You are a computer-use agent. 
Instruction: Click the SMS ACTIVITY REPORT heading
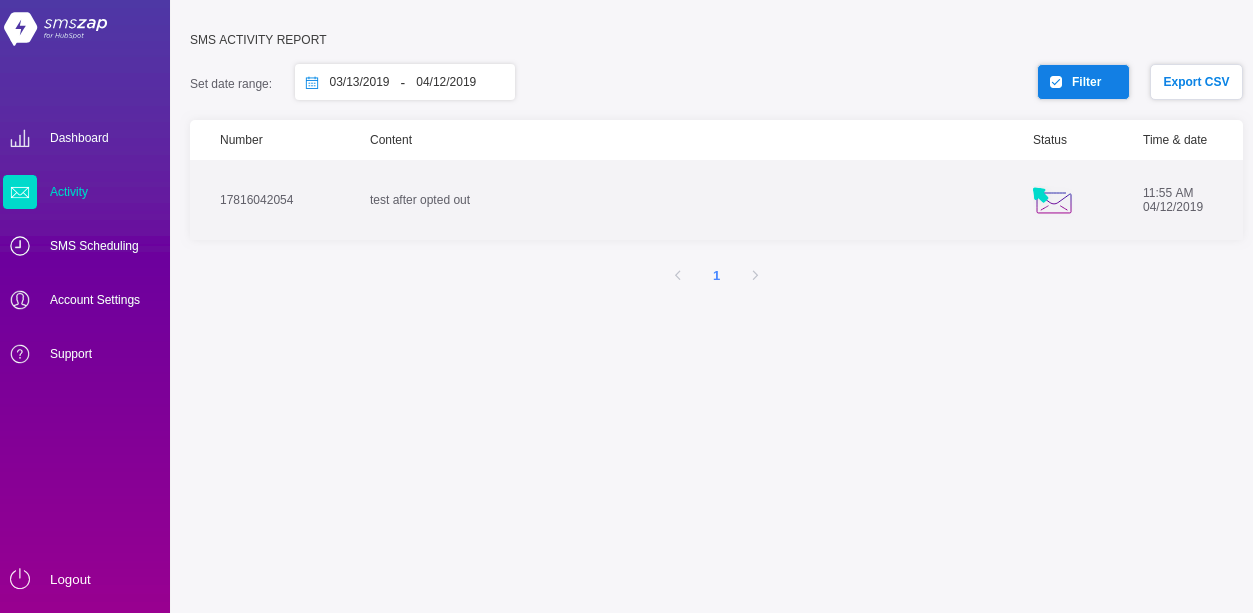click(258, 40)
